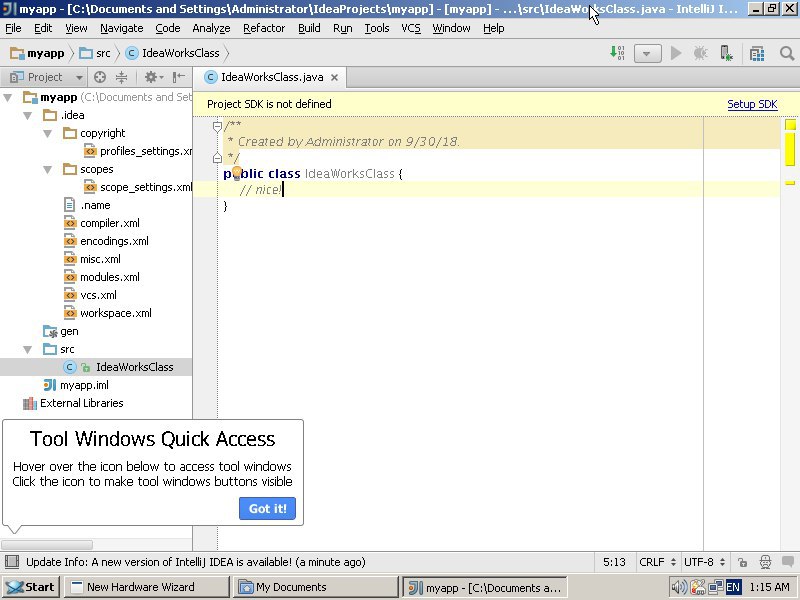Collapse the copyright folder node
800x600 pixels.
pyautogui.click(x=47, y=133)
